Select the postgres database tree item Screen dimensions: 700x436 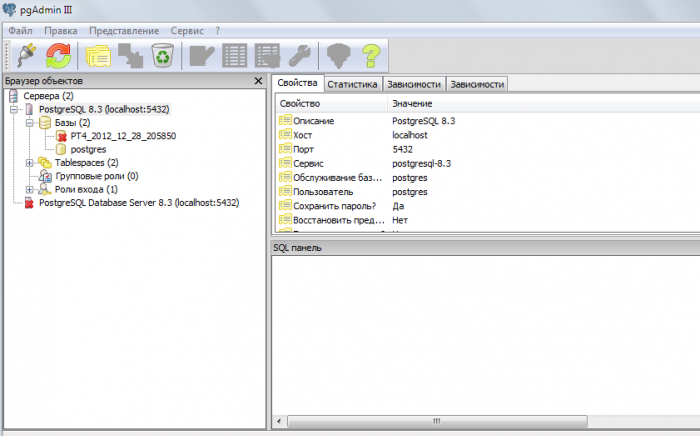click(x=88, y=149)
